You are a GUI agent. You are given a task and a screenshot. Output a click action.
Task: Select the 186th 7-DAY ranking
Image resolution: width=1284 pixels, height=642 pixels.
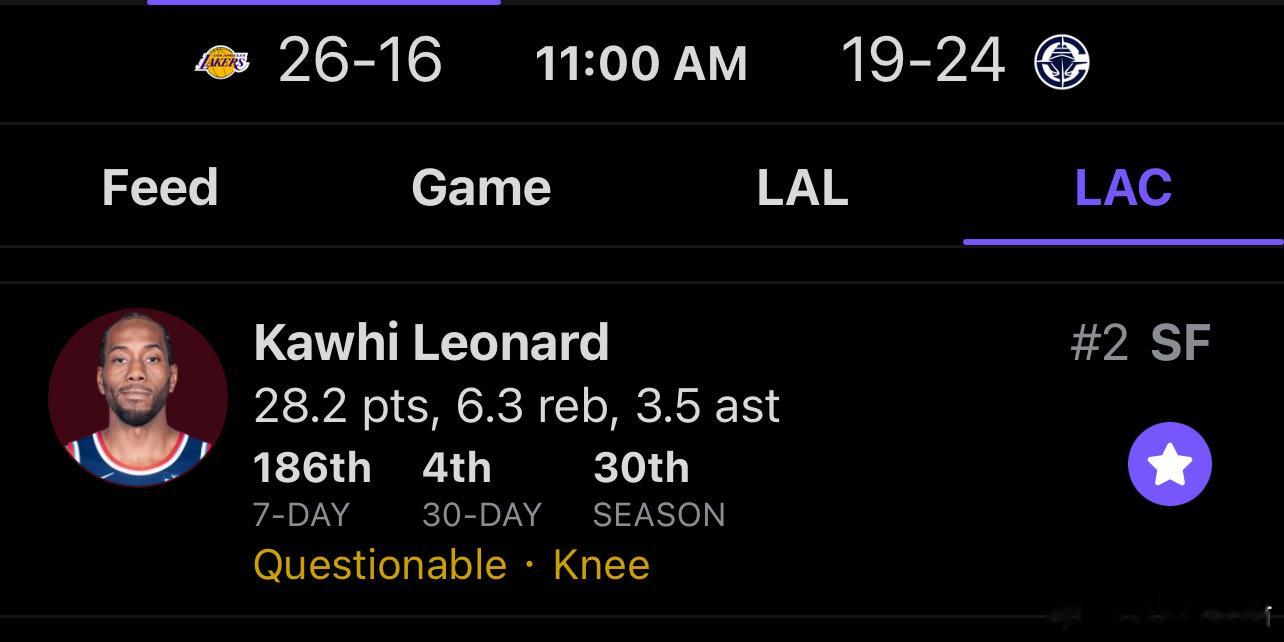tap(311, 487)
